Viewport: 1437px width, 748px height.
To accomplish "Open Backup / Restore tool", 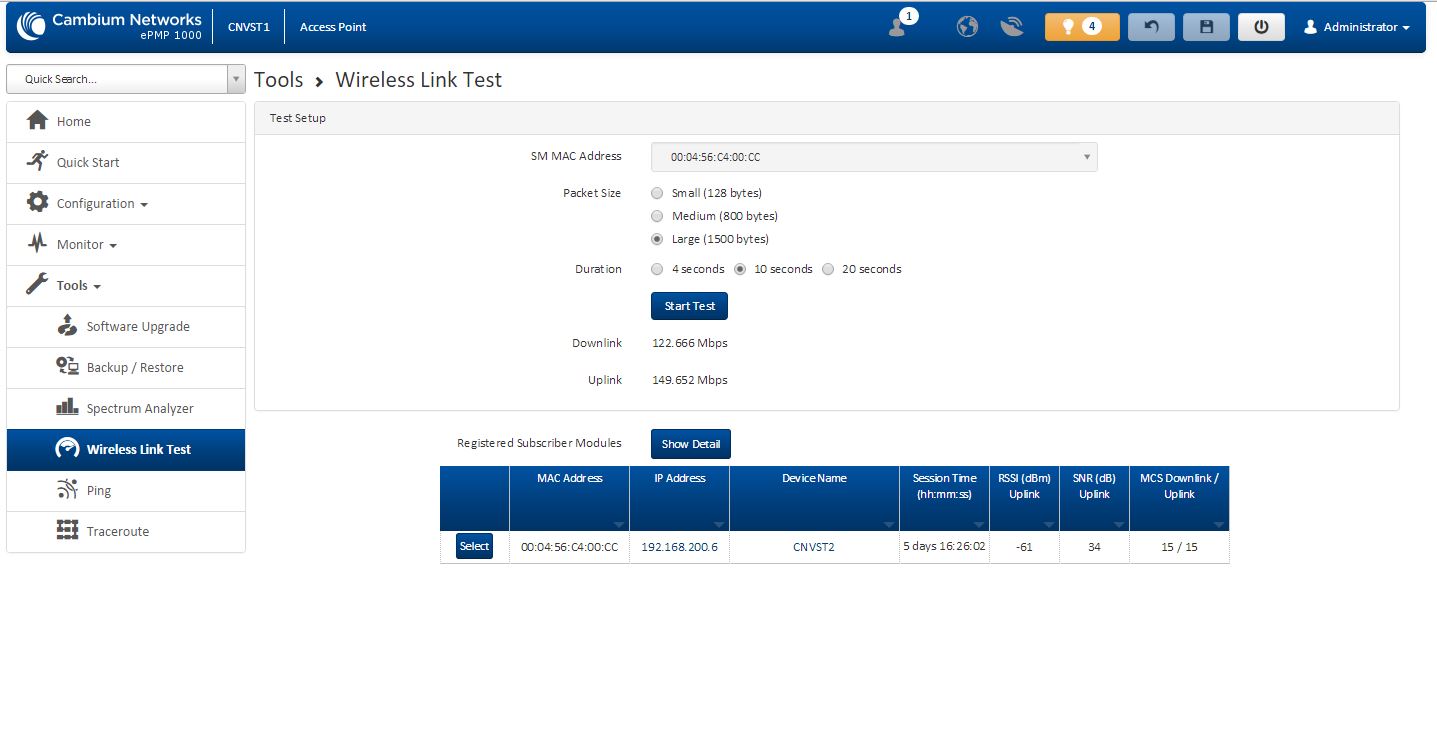I will pos(126,367).
